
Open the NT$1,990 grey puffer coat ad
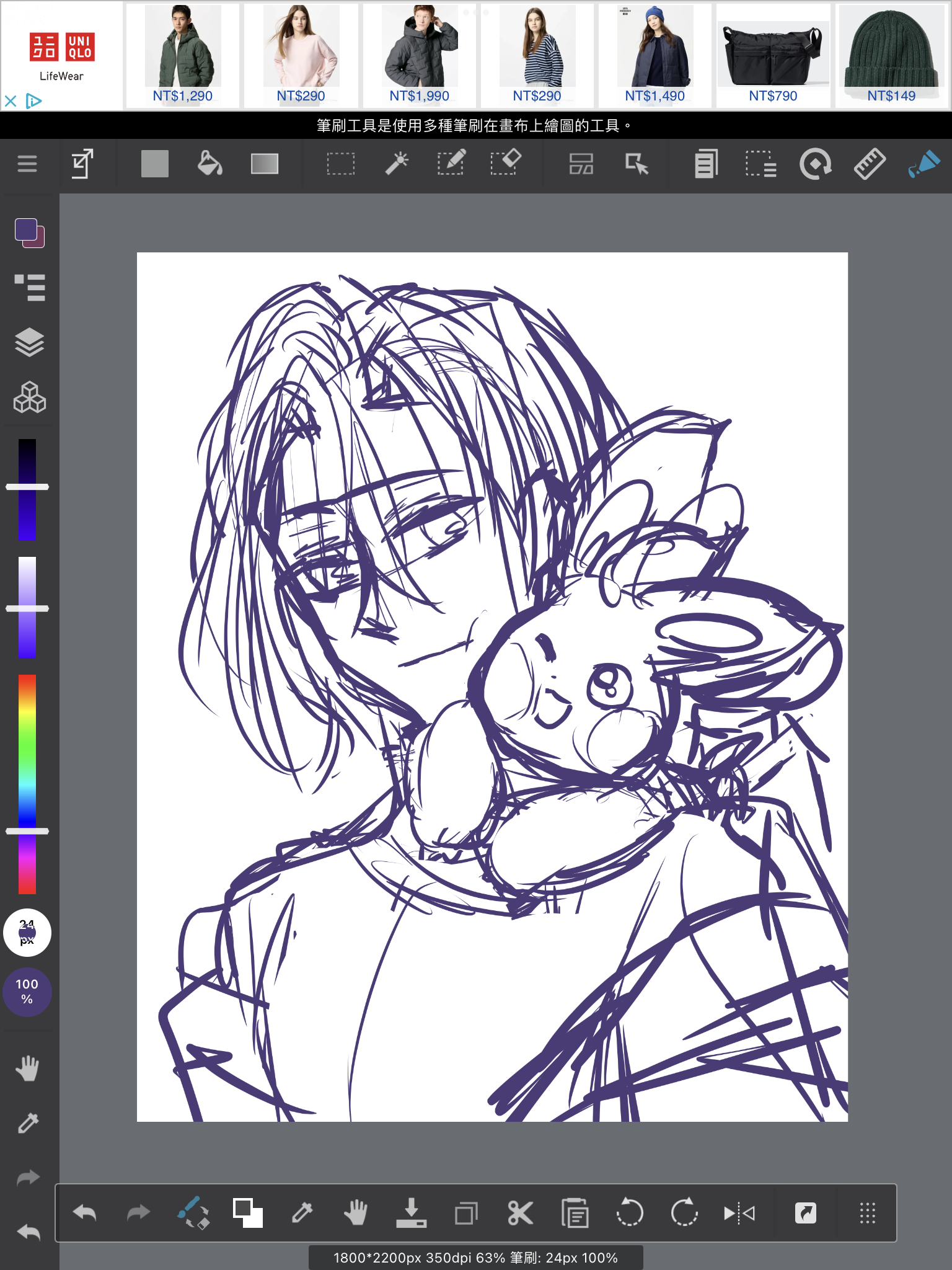[x=420, y=55]
